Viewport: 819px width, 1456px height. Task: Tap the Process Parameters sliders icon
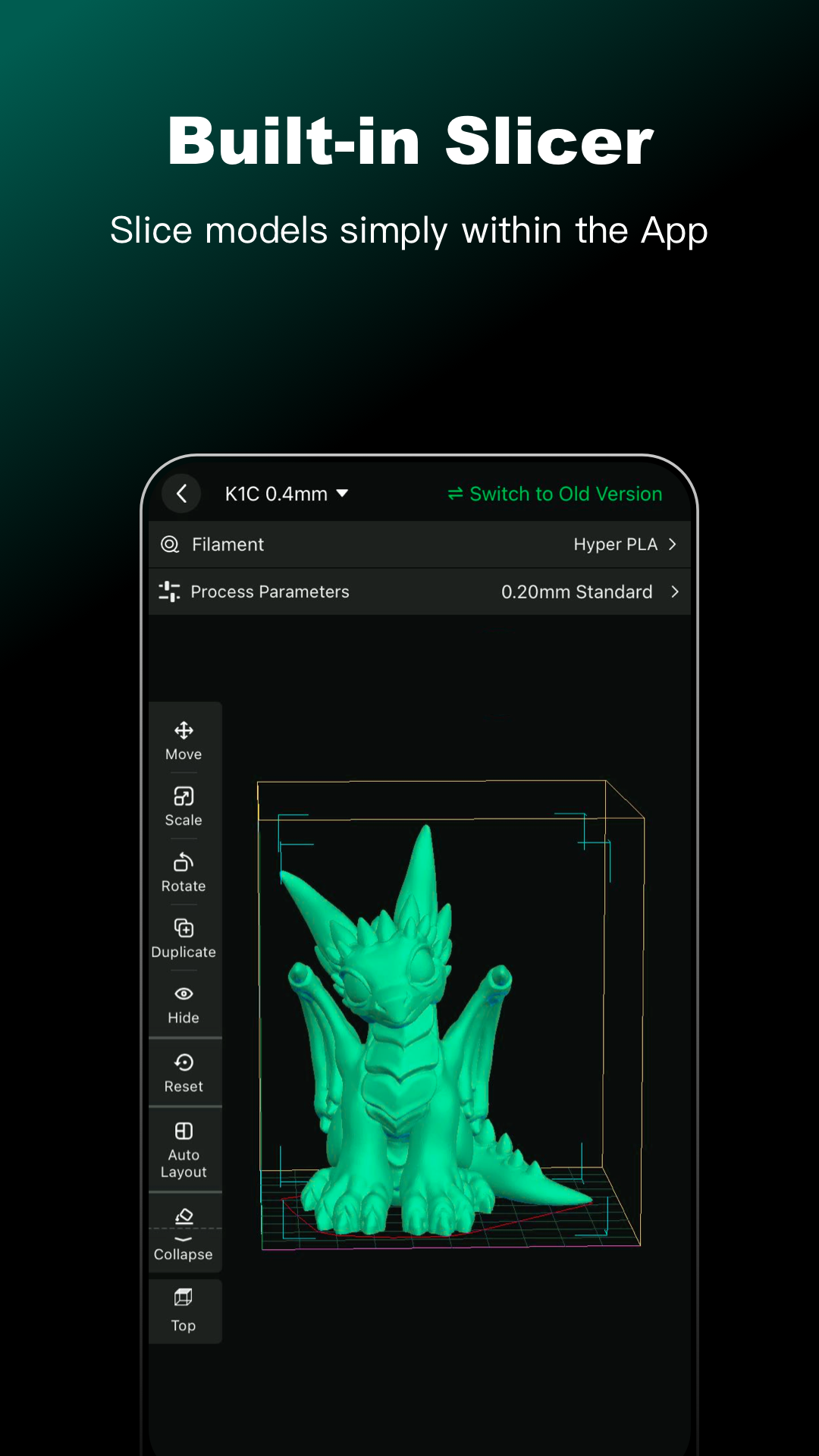169,591
